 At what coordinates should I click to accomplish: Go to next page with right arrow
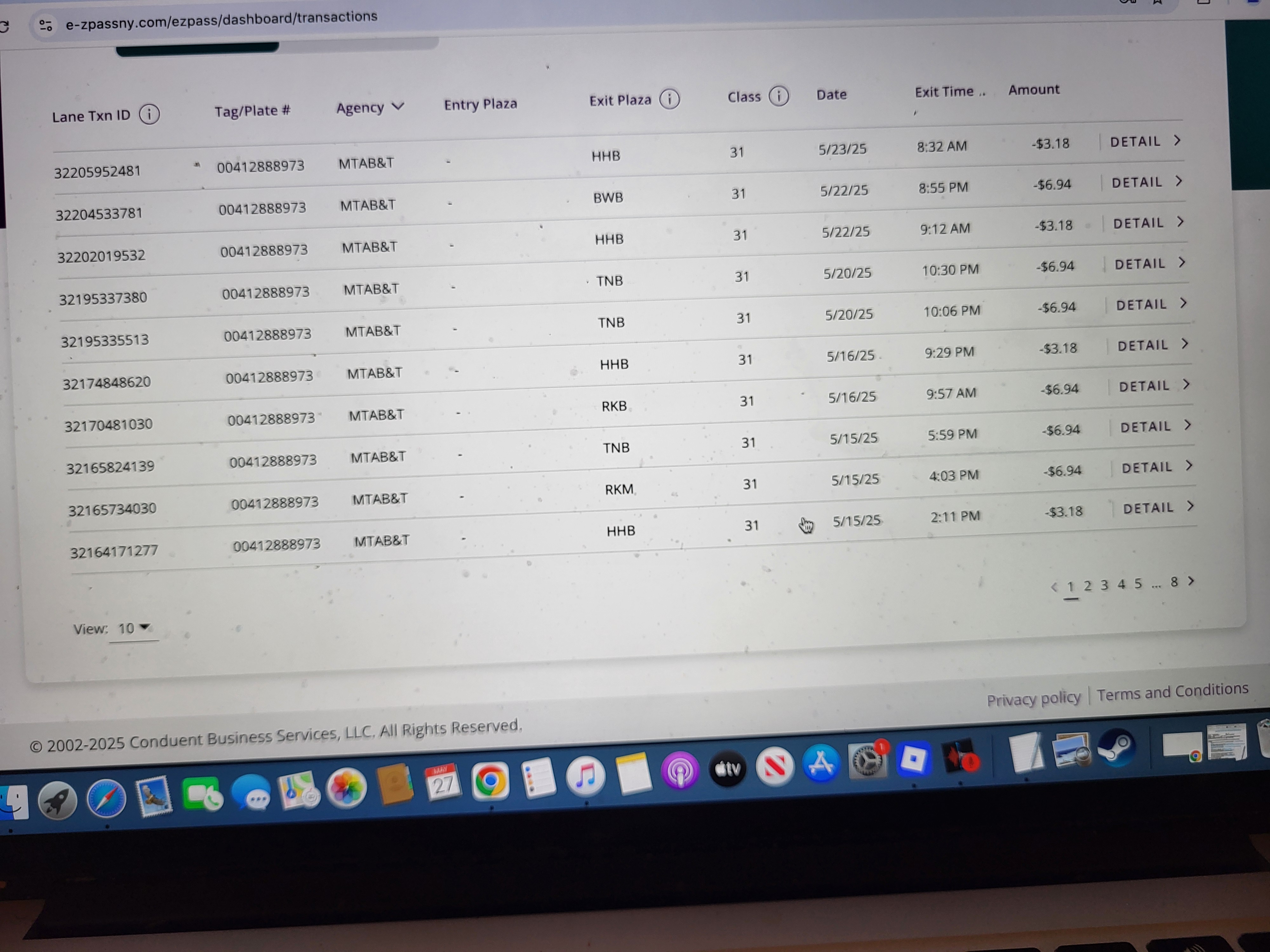1191,581
